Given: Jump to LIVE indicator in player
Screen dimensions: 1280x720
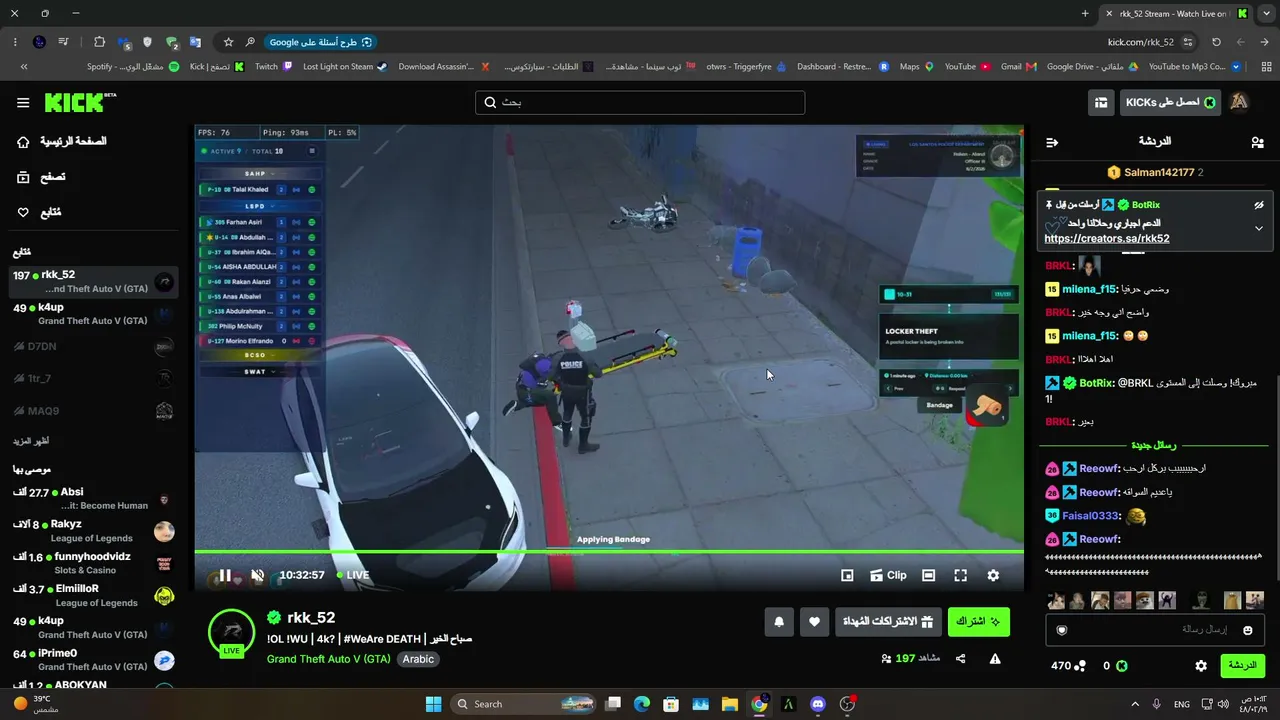Looking at the screenshot, I should (352, 575).
